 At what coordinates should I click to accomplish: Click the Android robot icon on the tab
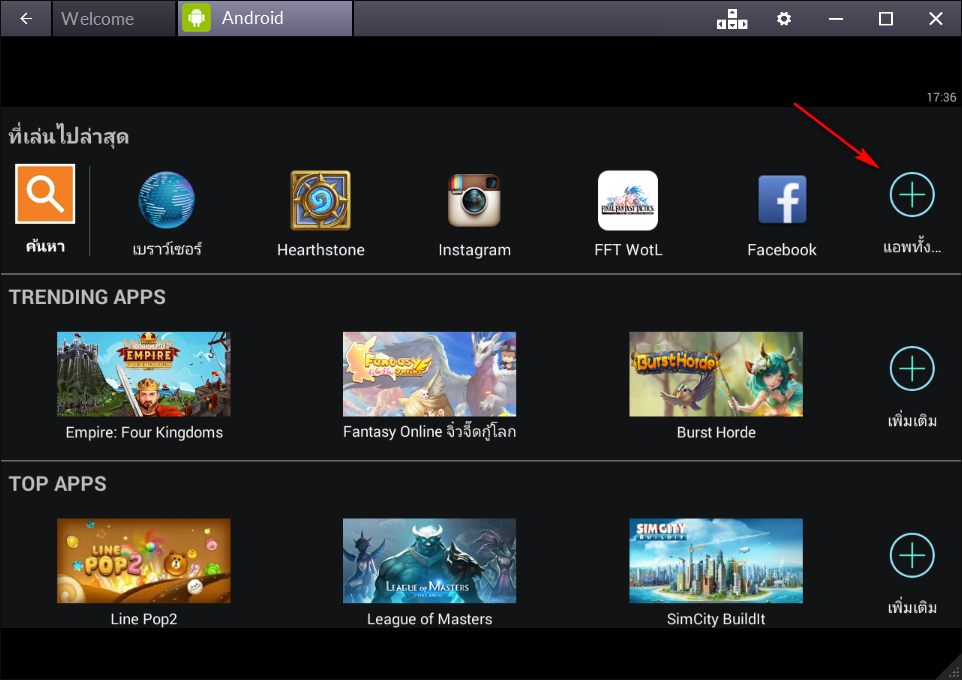196,18
